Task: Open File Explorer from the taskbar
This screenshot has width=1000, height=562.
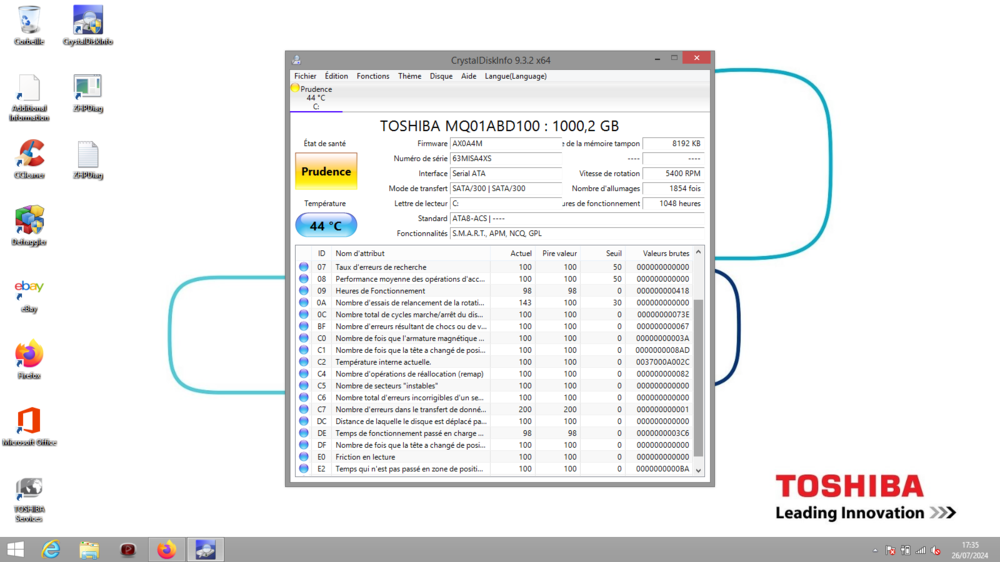Action: coord(89,550)
